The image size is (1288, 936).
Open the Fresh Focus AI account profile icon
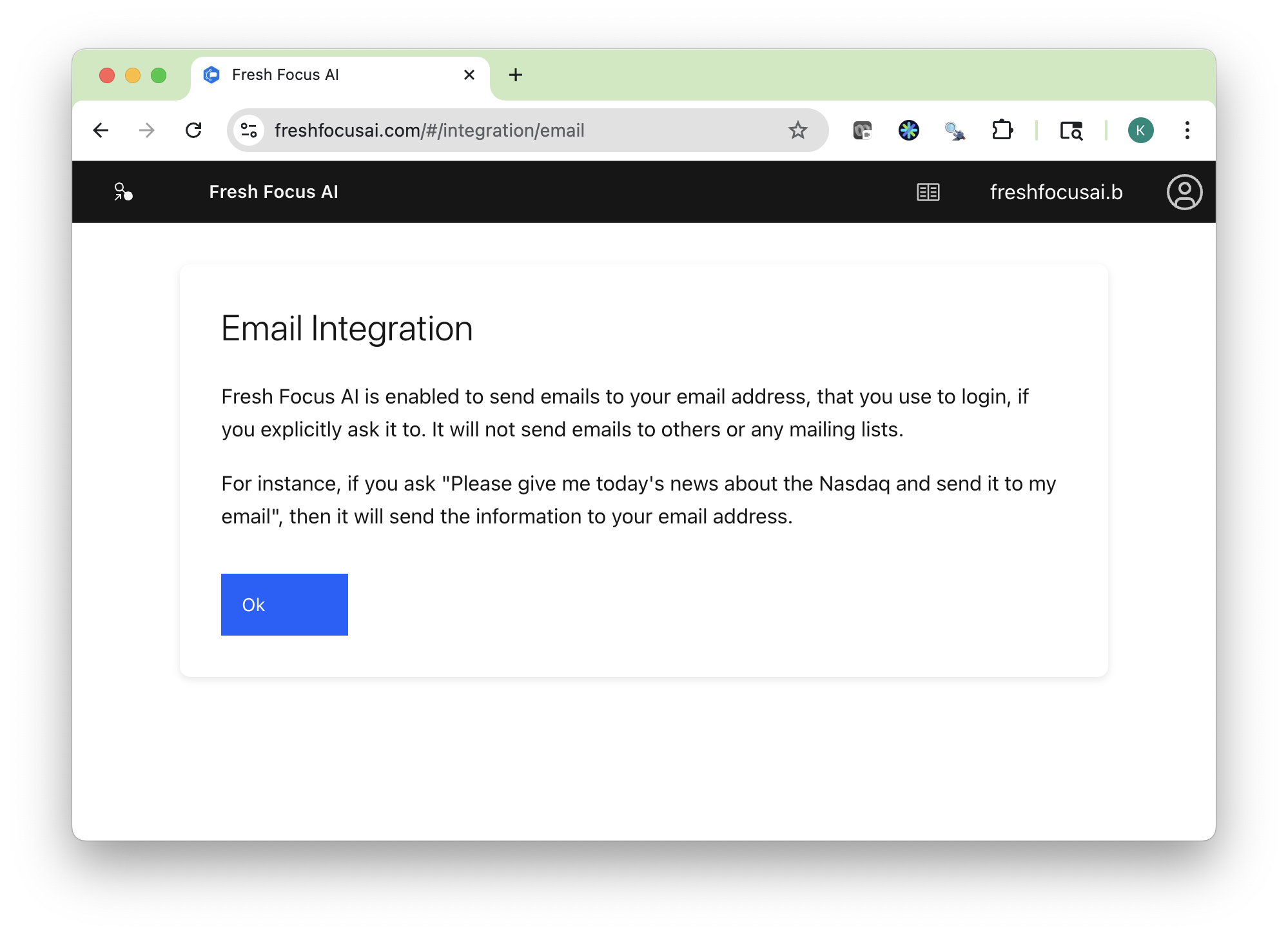point(1185,191)
